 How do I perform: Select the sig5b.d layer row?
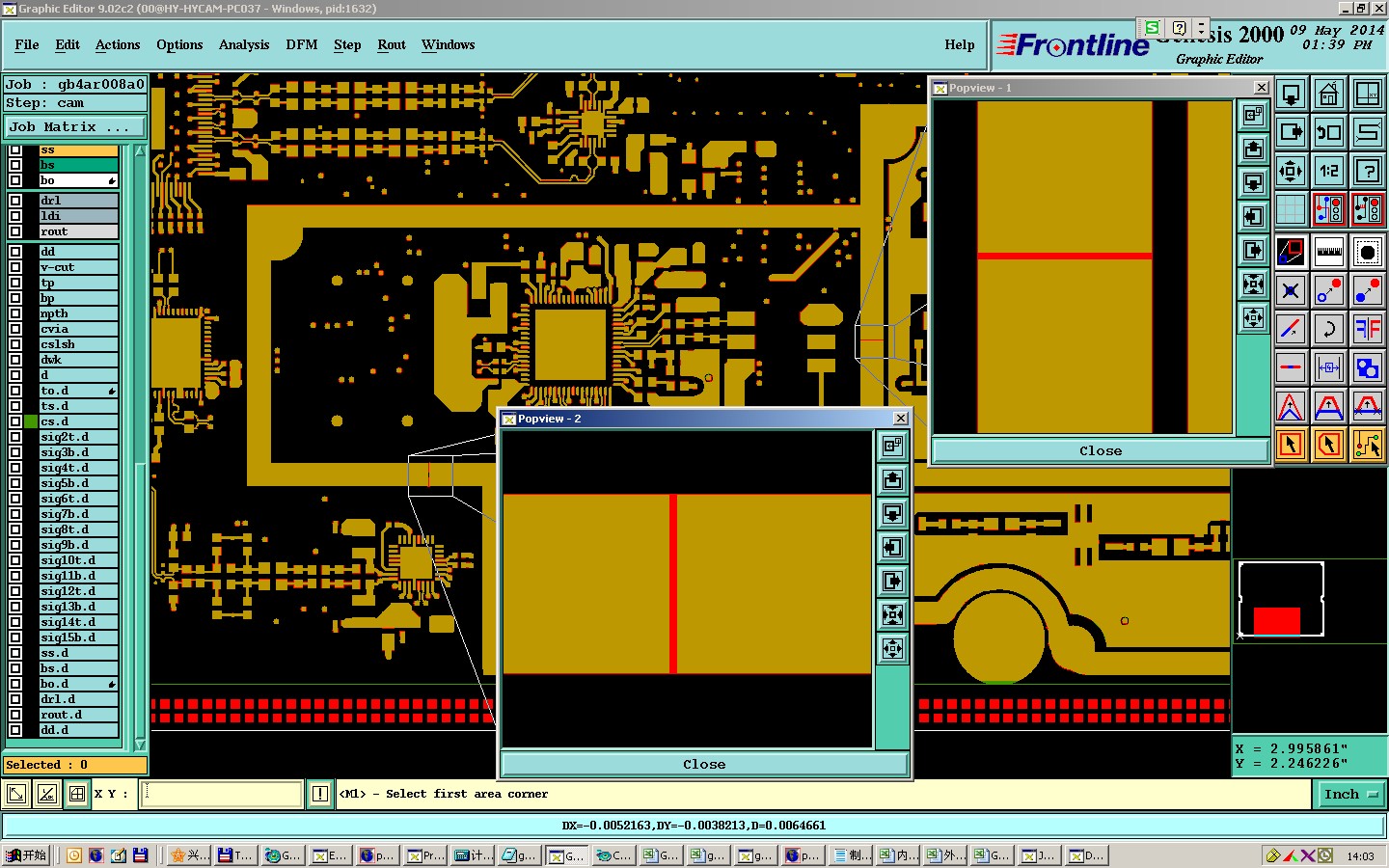pyautogui.click(x=78, y=483)
